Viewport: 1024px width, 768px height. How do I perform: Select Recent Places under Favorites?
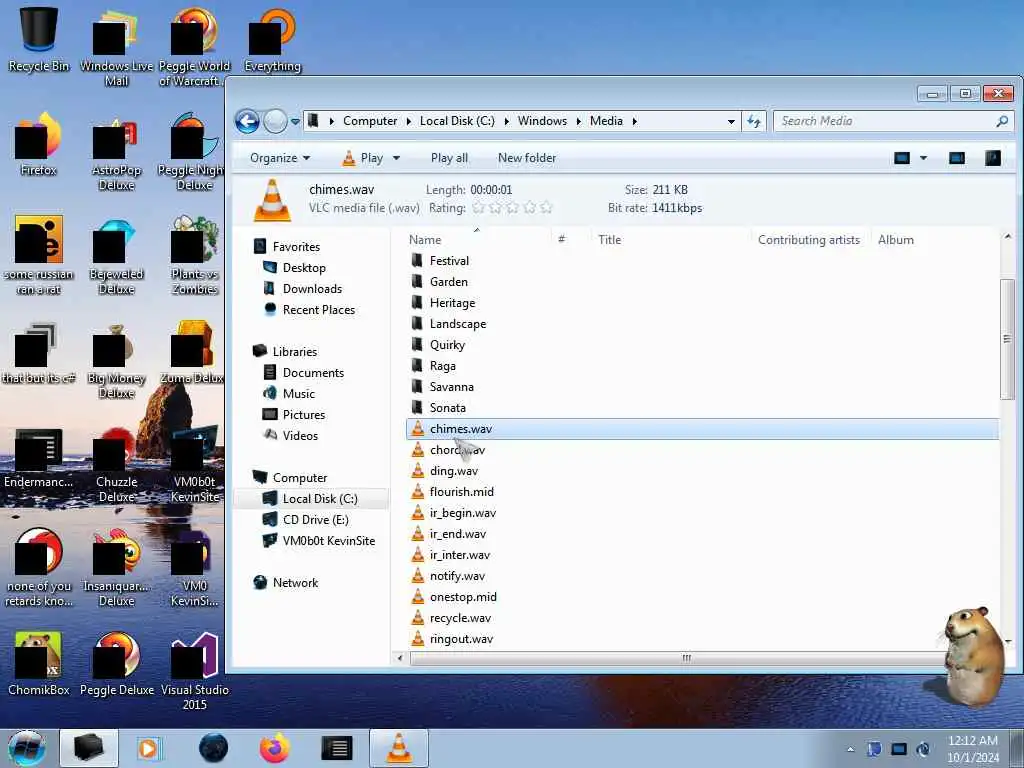pos(318,310)
